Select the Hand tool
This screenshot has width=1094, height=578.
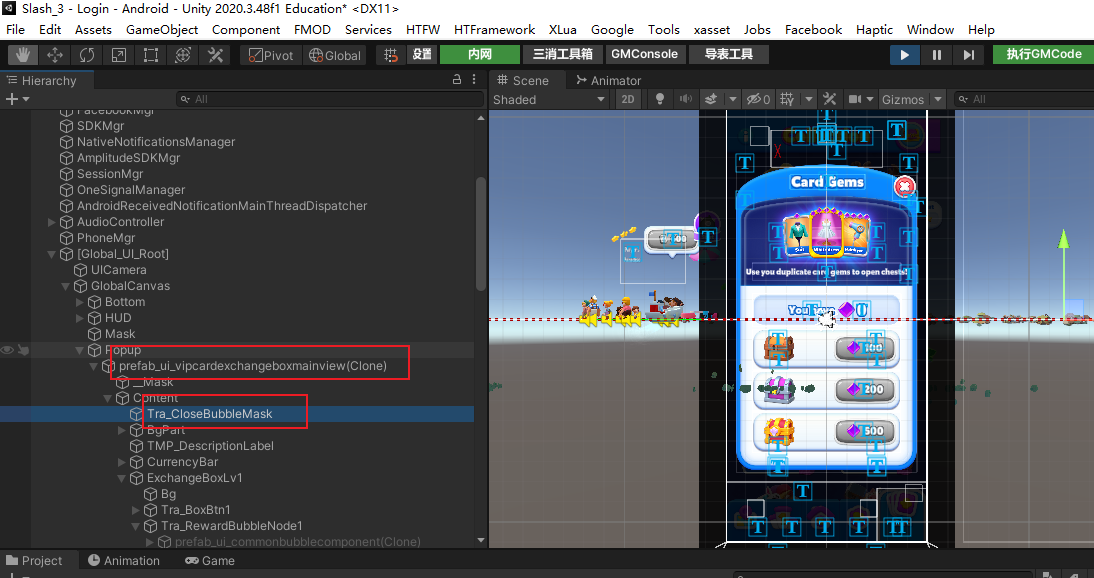[x=23, y=54]
